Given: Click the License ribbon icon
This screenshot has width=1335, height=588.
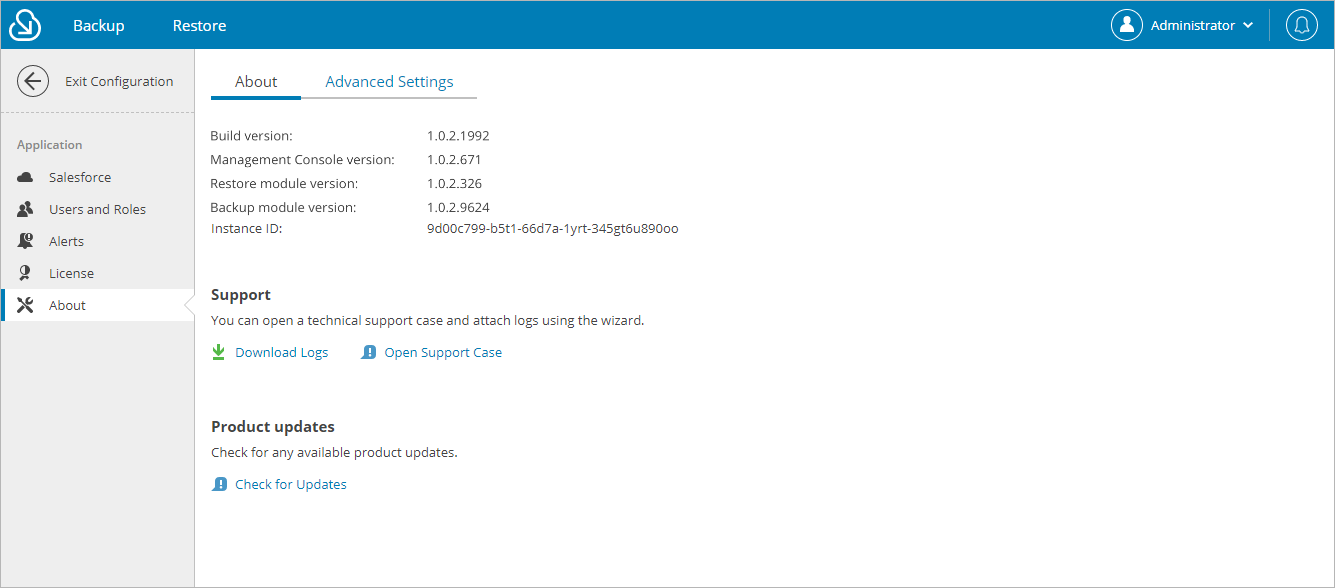Looking at the screenshot, I should (26, 273).
